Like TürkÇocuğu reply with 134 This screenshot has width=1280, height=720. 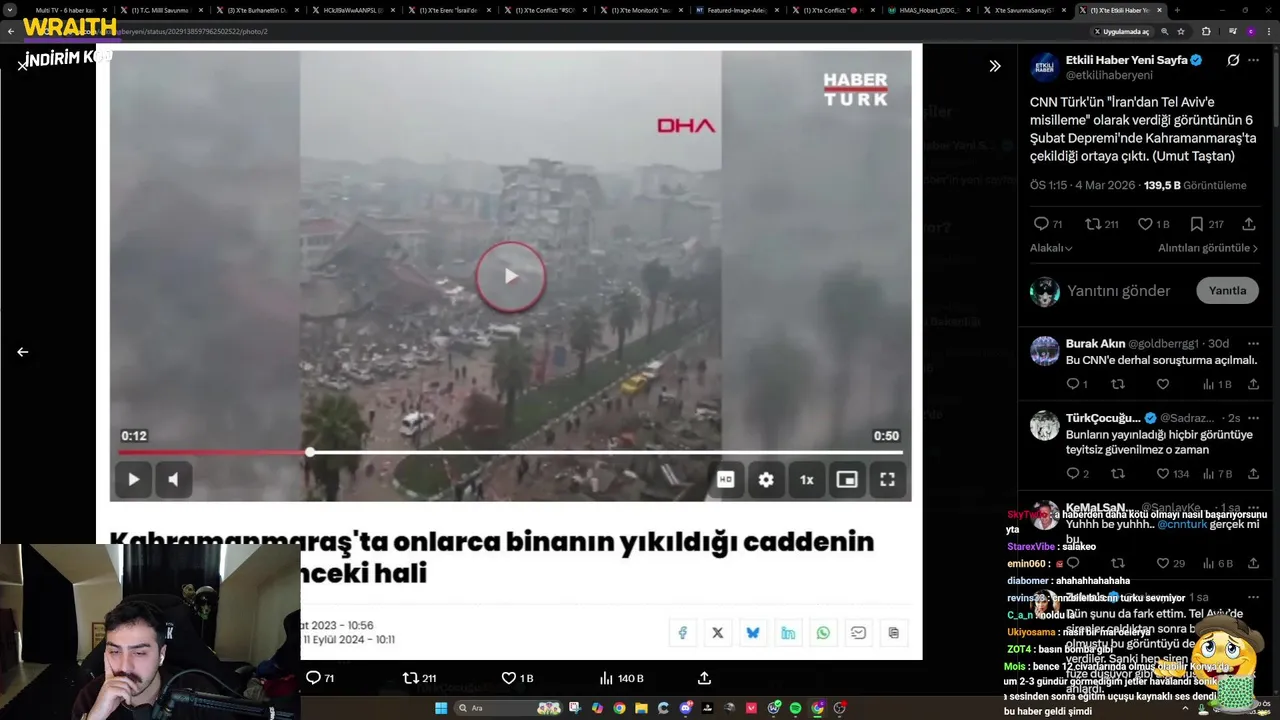click(1172, 474)
